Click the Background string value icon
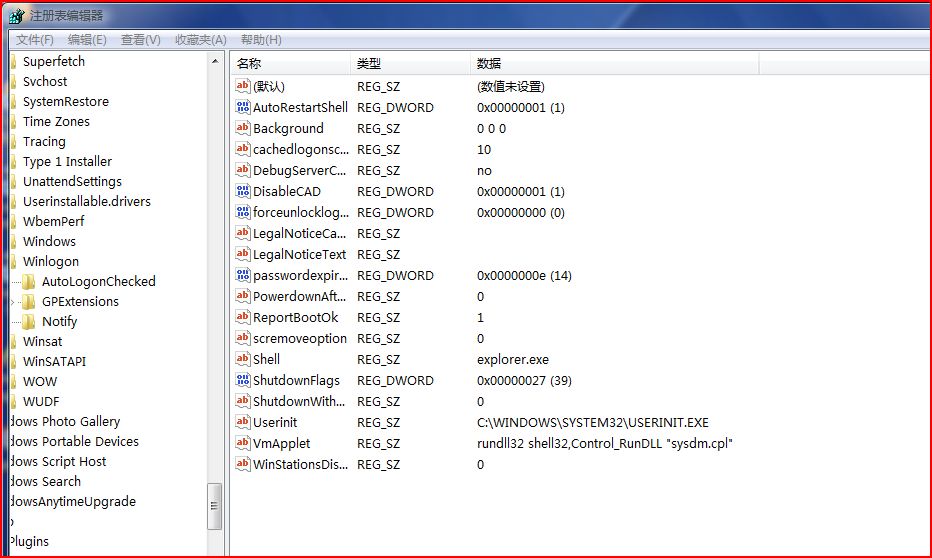This screenshot has width=932, height=558. pos(243,128)
